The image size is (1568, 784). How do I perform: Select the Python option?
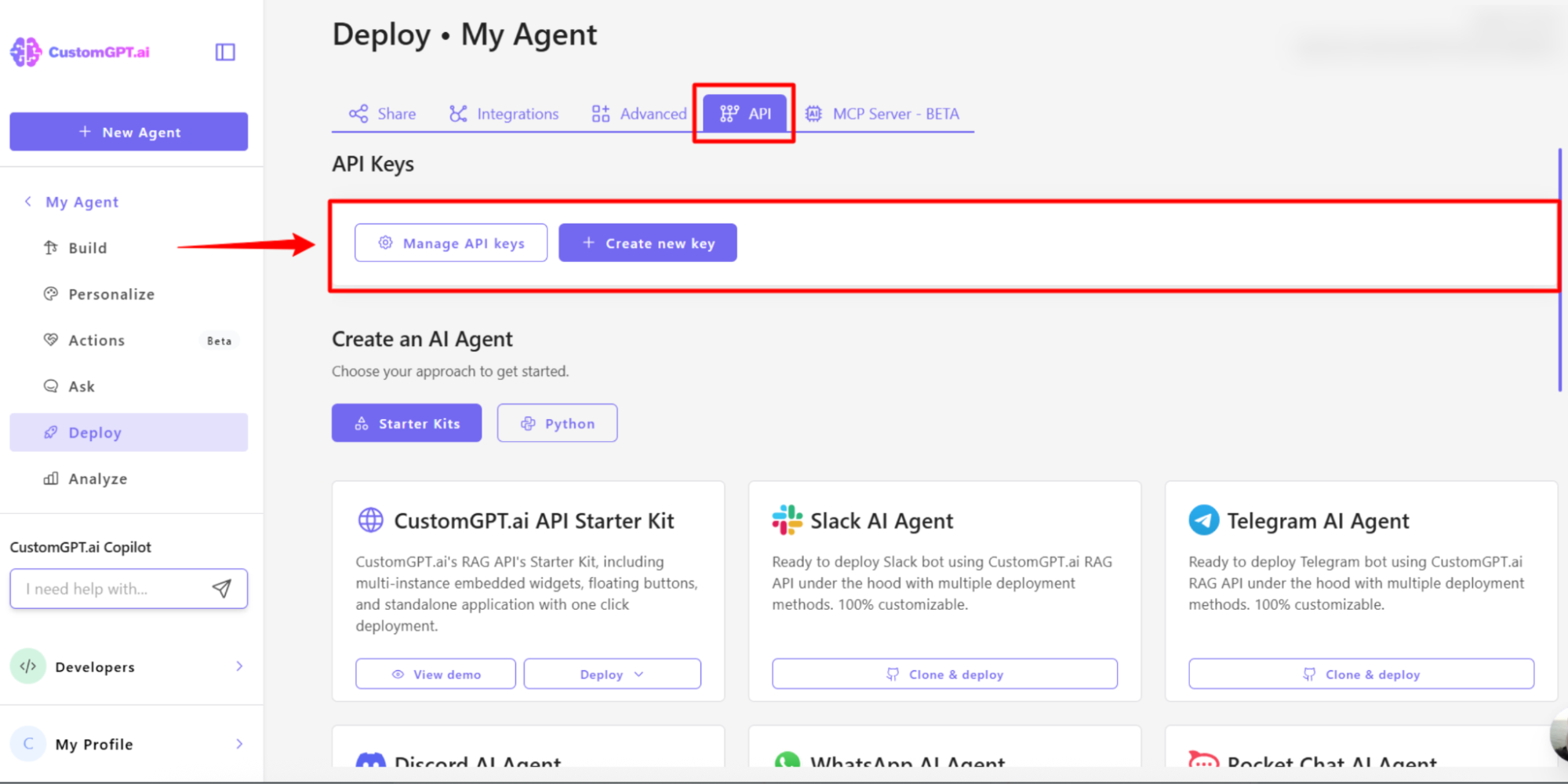point(557,423)
